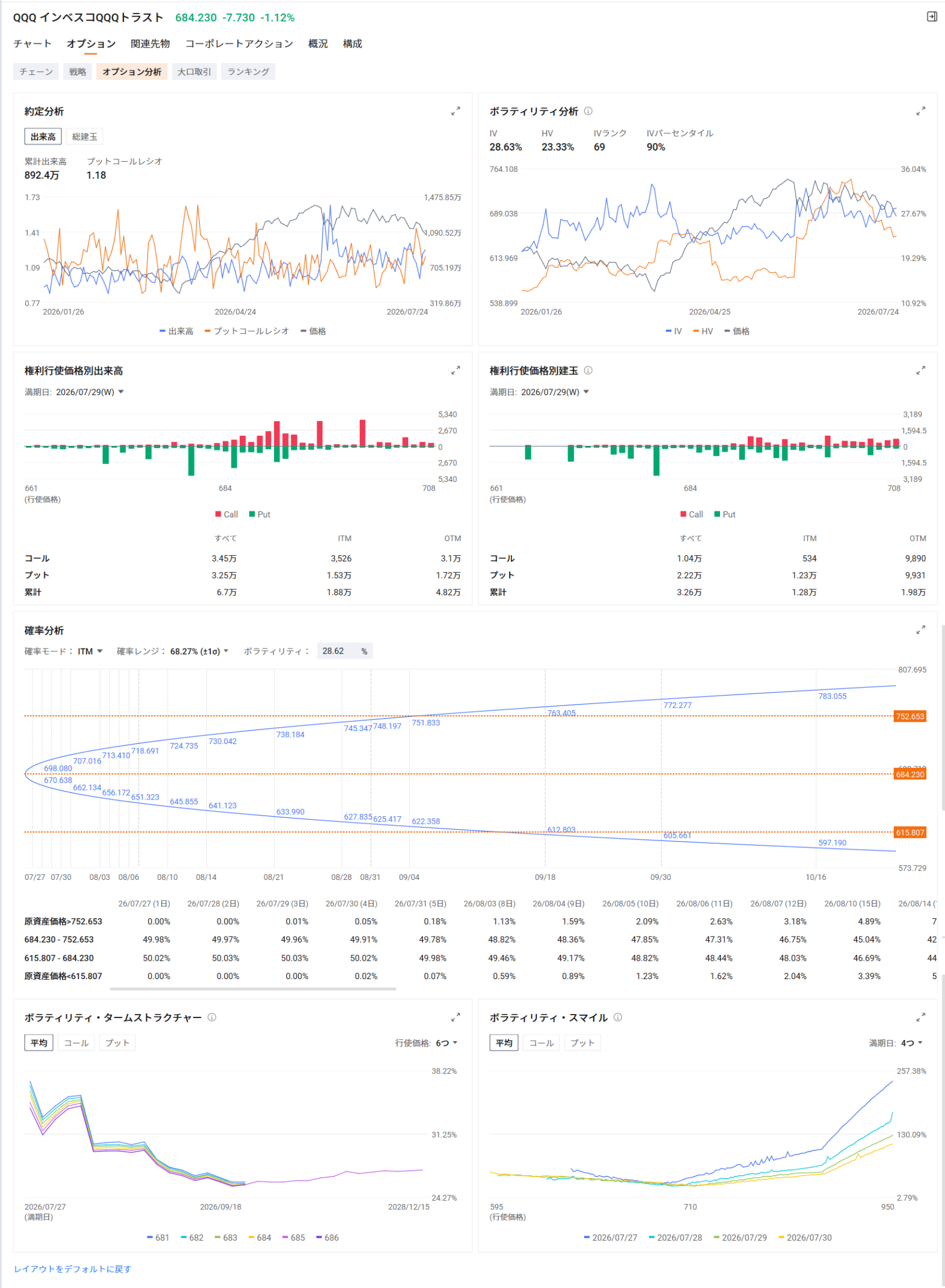Toggle 出来高 legend series in 約定分析 chart
Screen dimensions: 945x1288
(177, 331)
